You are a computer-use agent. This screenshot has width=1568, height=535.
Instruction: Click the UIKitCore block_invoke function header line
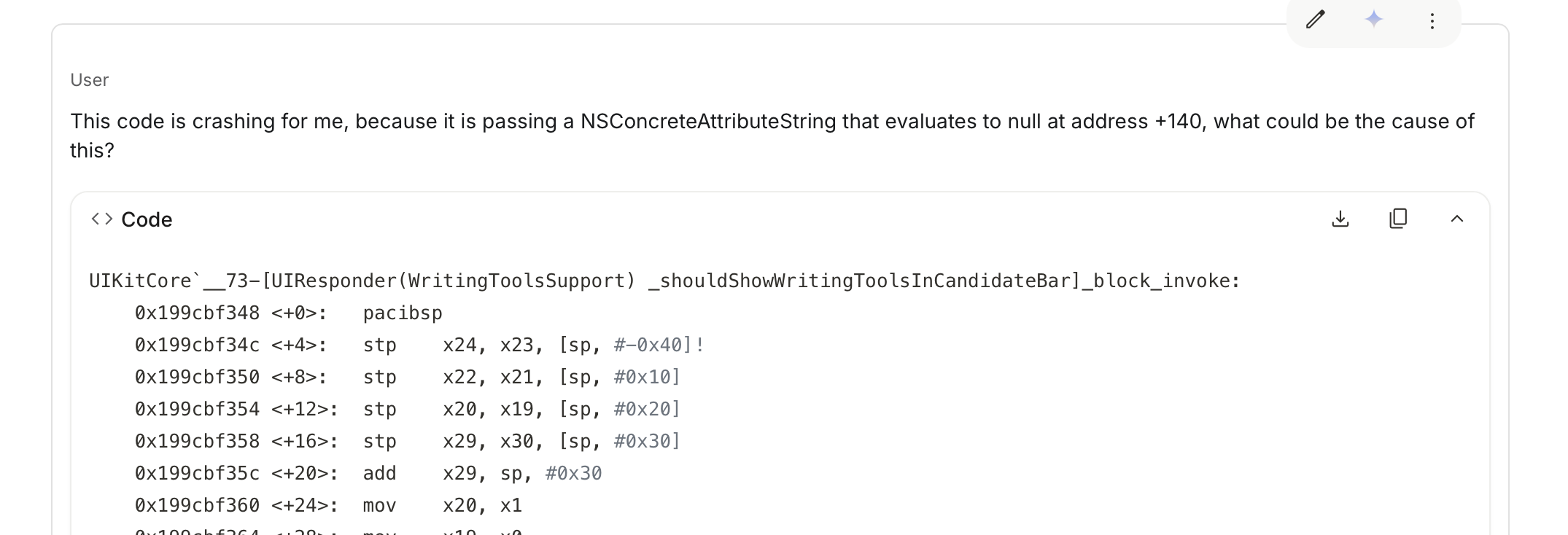click(x=664, y=281)
